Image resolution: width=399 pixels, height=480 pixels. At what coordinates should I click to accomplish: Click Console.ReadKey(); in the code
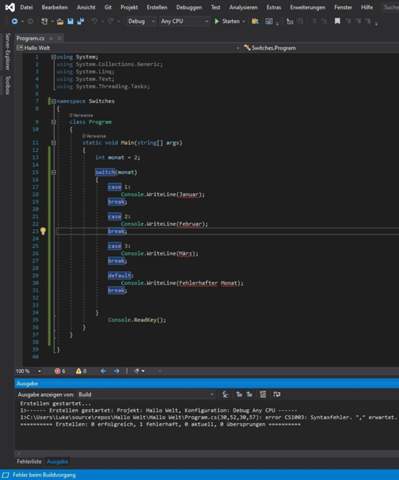click(x=137, y=320)
